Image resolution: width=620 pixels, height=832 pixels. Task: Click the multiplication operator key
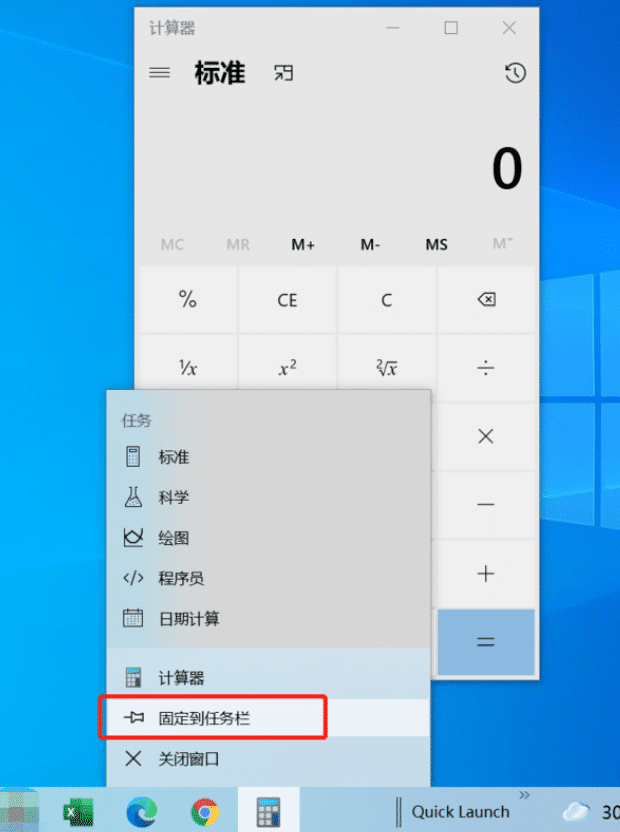tap(486, 436)
